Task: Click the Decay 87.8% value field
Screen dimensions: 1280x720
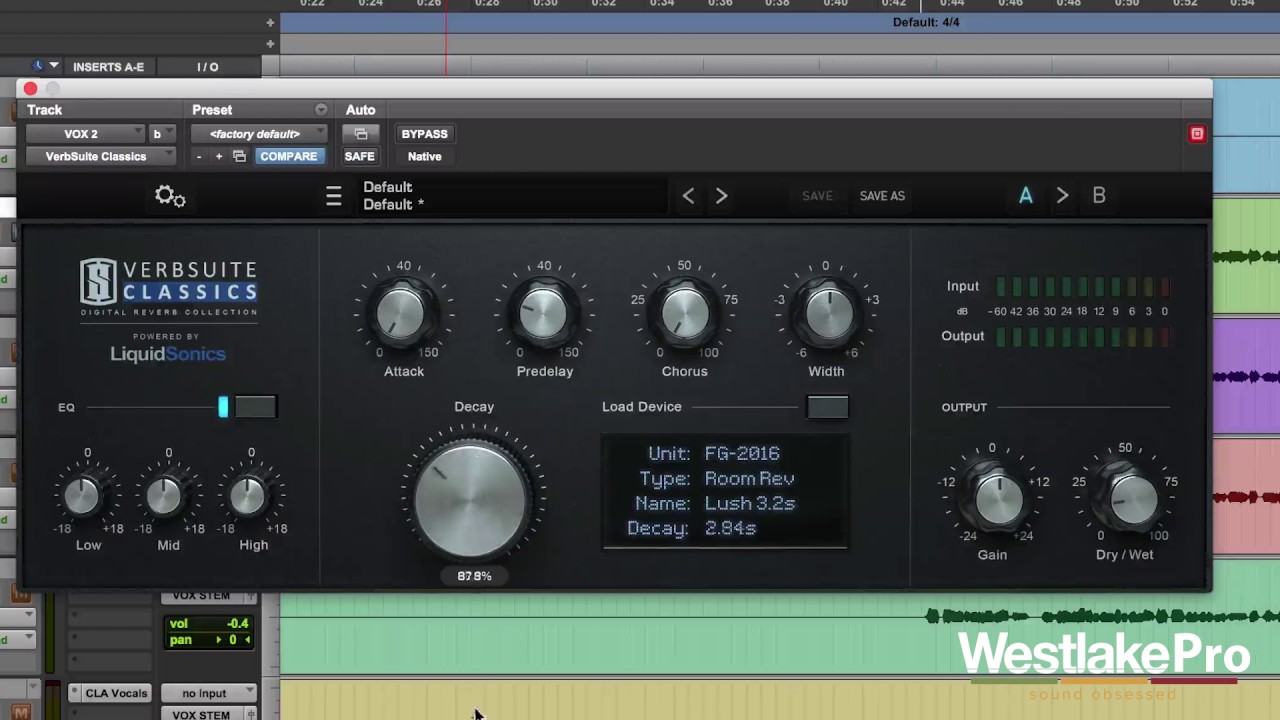Action: 474,576
